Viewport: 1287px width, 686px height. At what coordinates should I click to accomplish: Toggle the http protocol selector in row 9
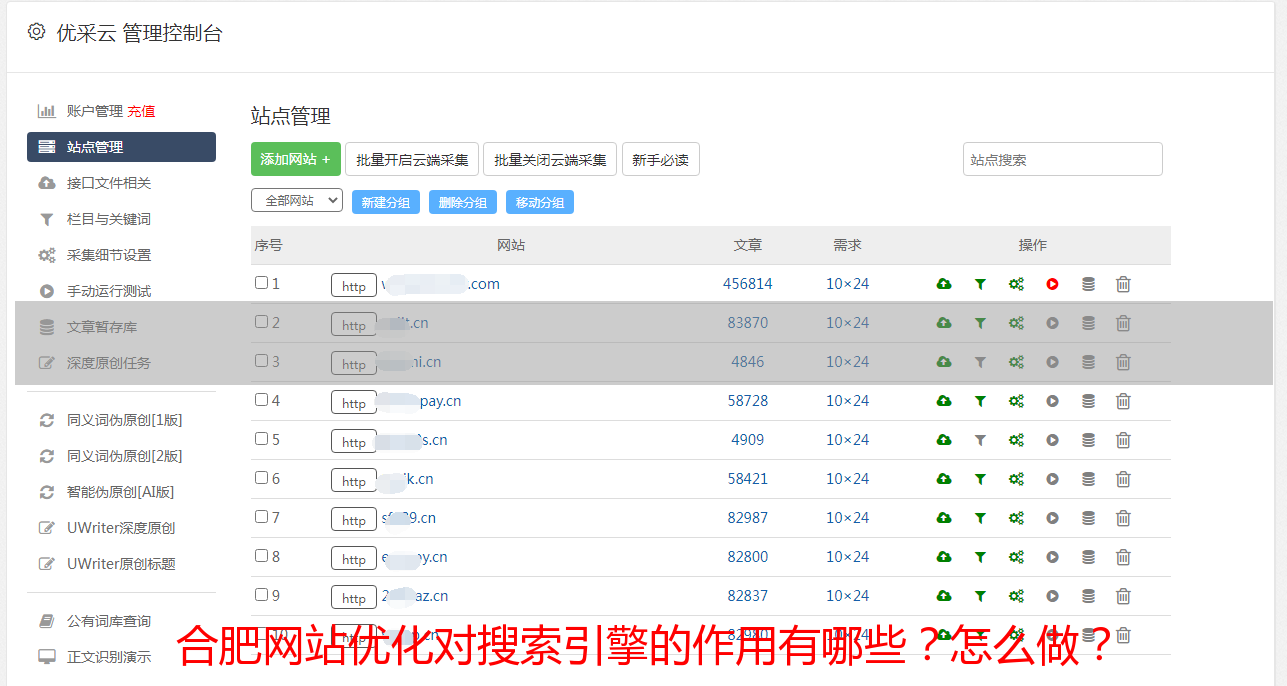354,598
